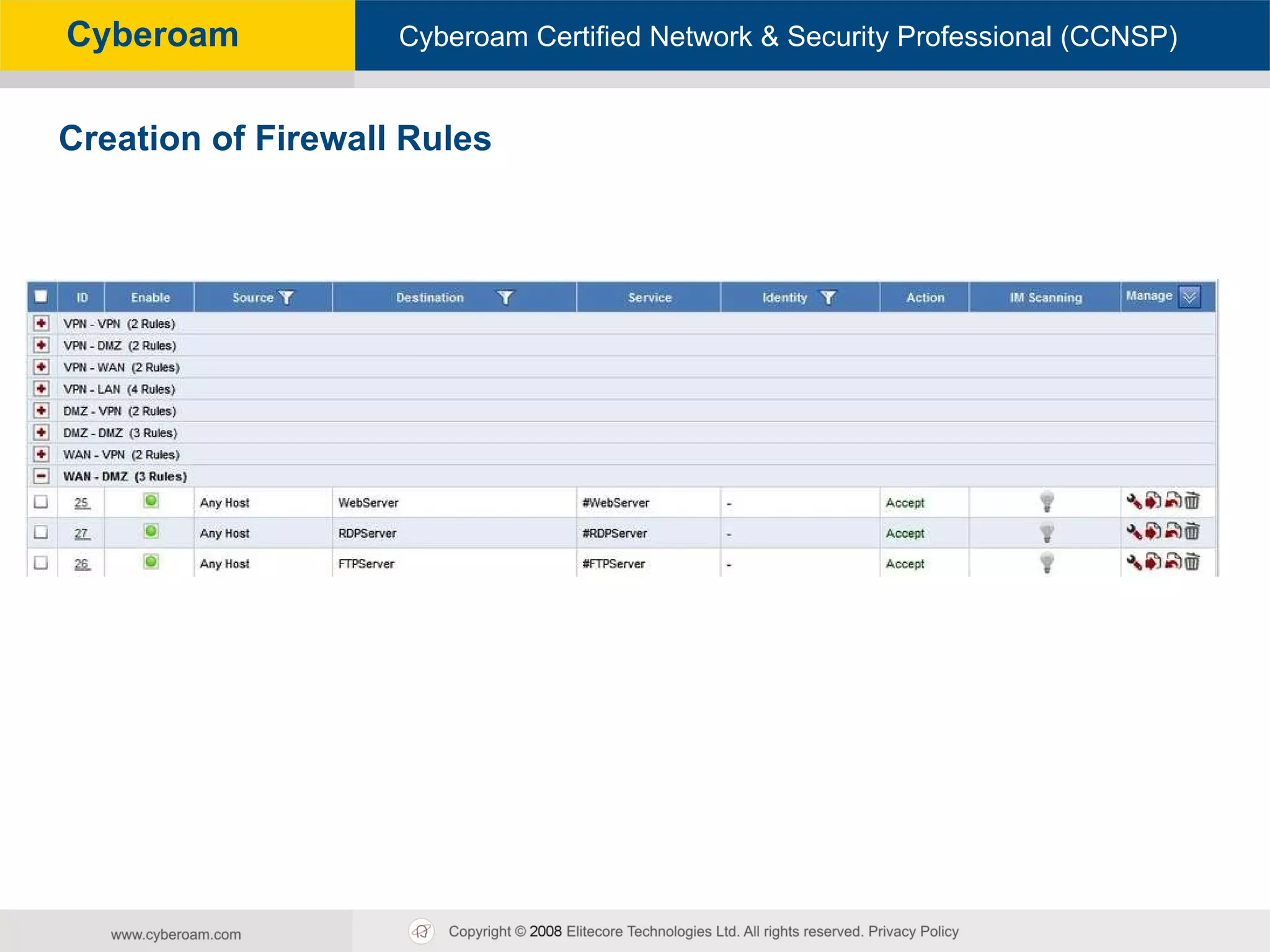Collapse the WAN - DMZ rule group
This screenshot has width=1270, height=952.
(x=41, y=476)
